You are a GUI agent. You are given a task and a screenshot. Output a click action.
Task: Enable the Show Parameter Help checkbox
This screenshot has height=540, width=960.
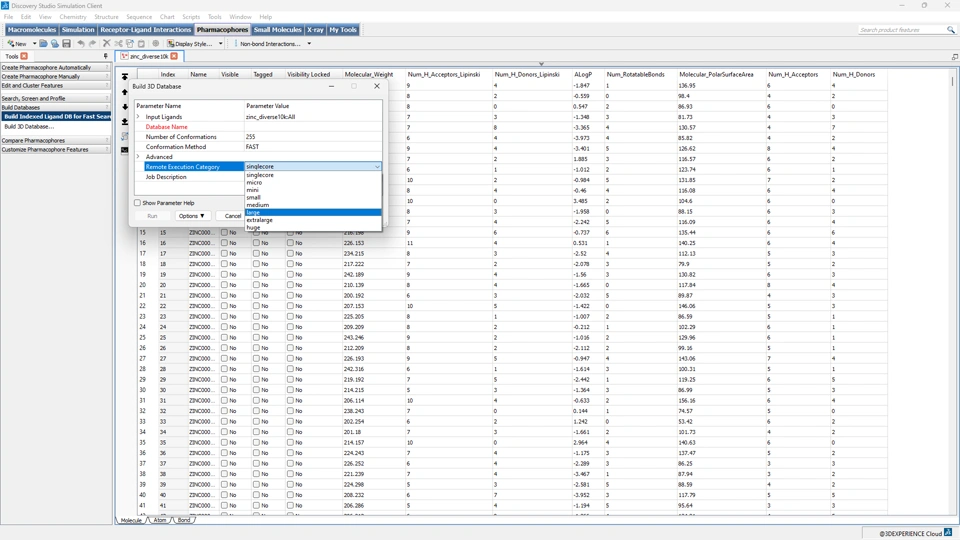tap(137, 203)
